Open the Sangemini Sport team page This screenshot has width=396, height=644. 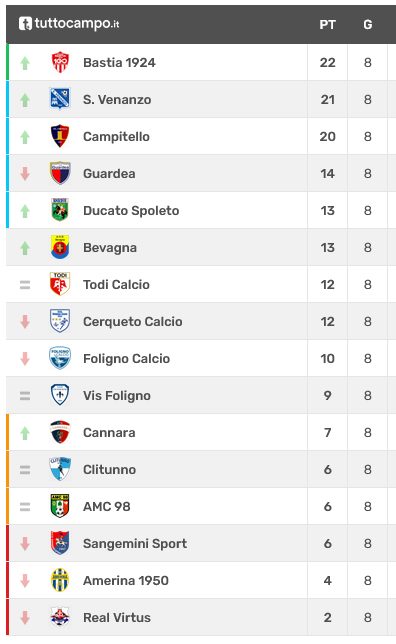point(135,543)
